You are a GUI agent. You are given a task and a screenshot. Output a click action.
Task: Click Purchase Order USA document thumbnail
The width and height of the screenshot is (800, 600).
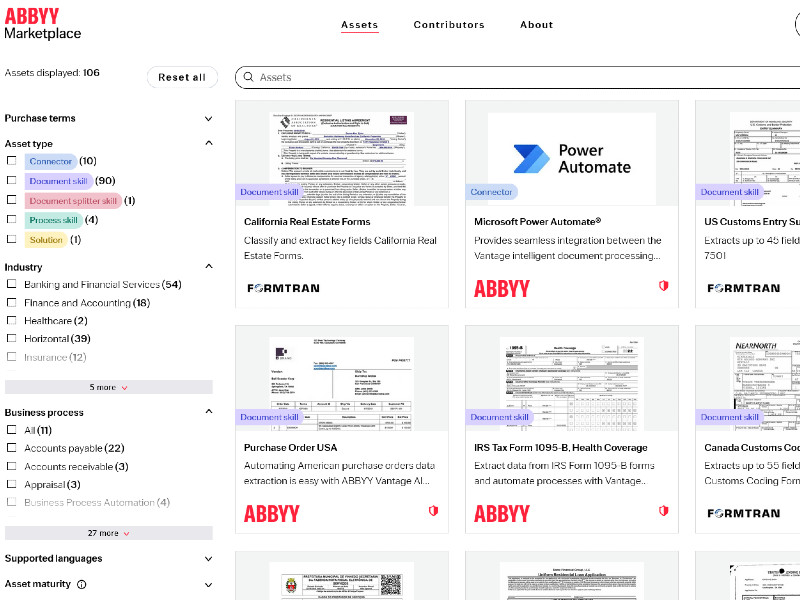[x=342, y=384]
